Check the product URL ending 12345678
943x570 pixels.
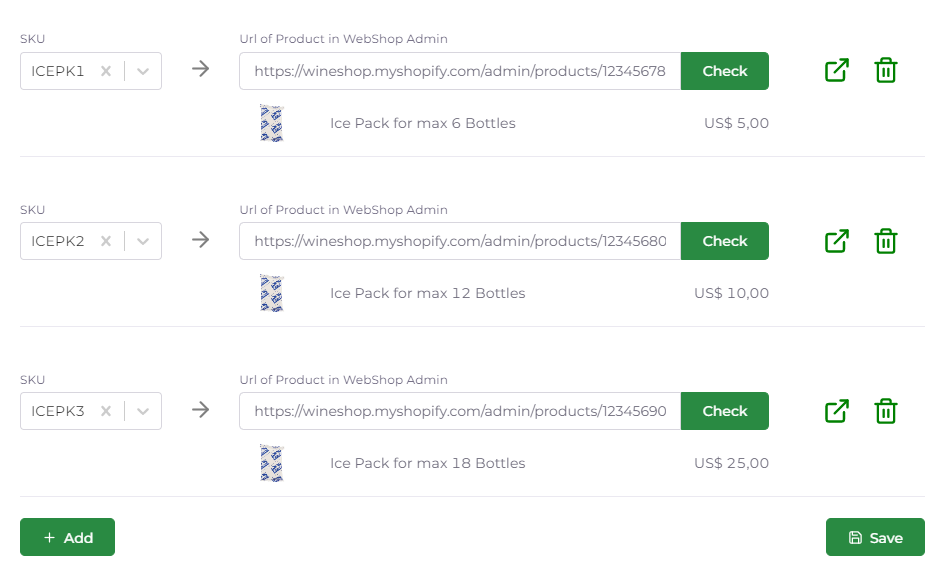coord(725,71)
